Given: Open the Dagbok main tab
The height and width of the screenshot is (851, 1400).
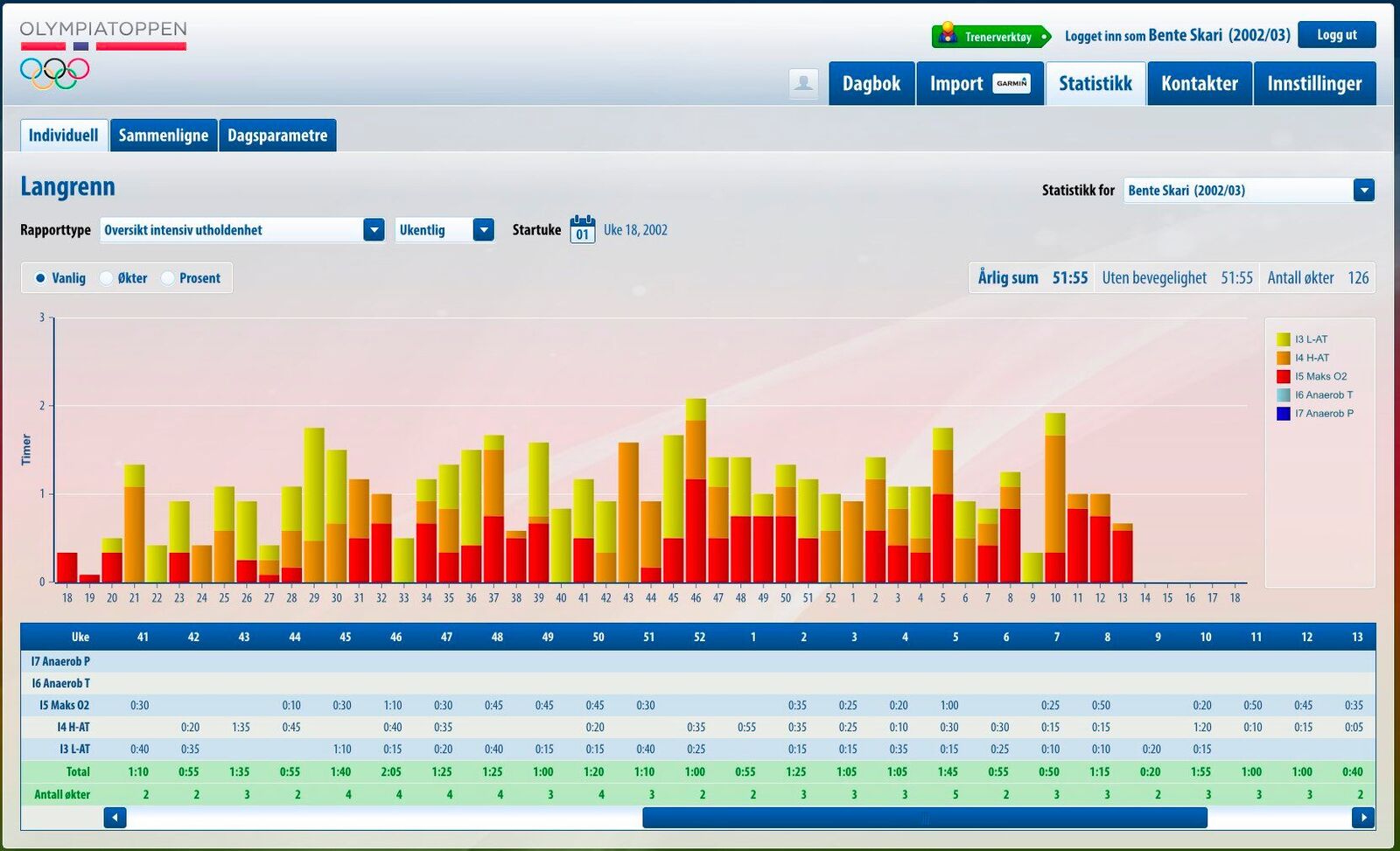Looking at the screenshot, I should click(x=871, y=84).
